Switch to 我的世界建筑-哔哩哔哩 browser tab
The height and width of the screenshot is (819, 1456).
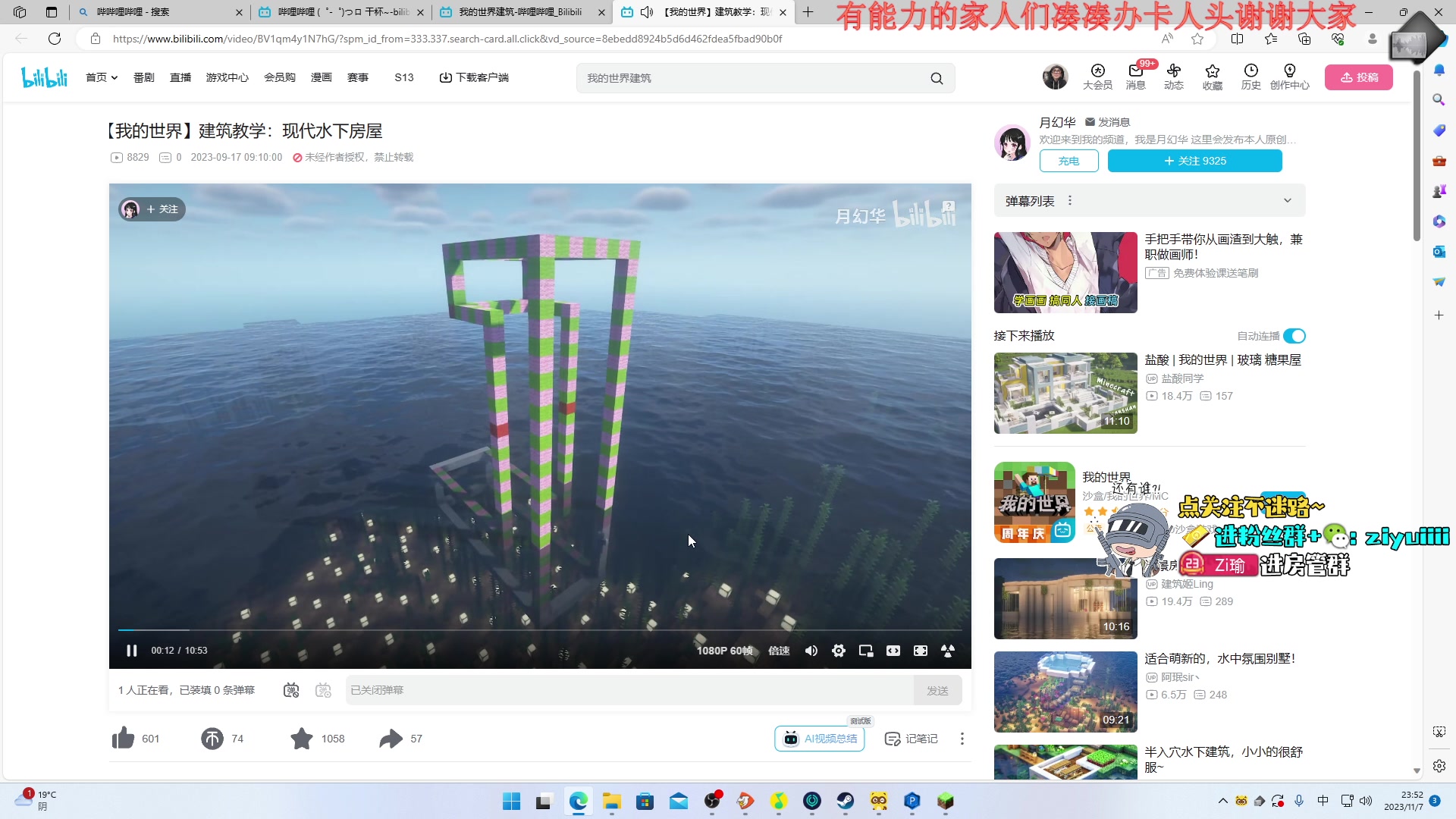point(520,12)
